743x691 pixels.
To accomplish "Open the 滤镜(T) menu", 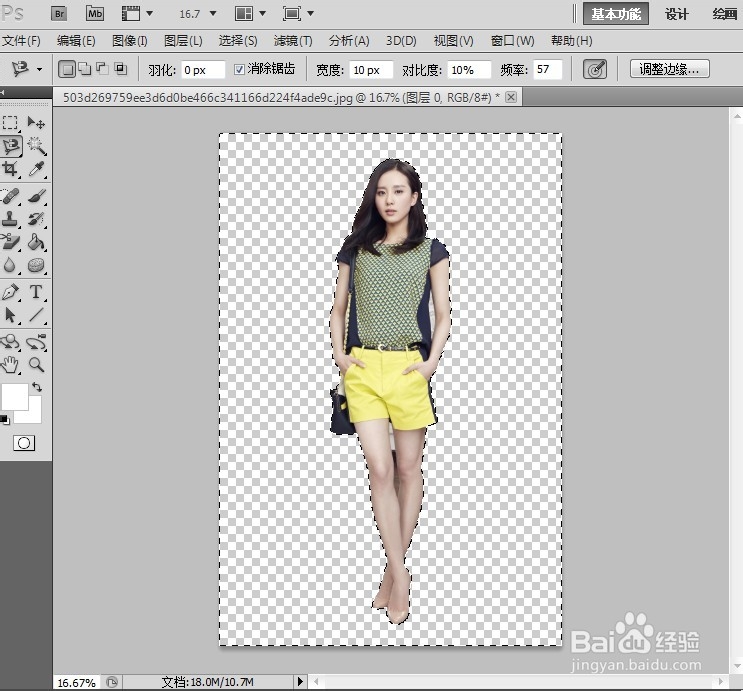I will click(293, 41).
